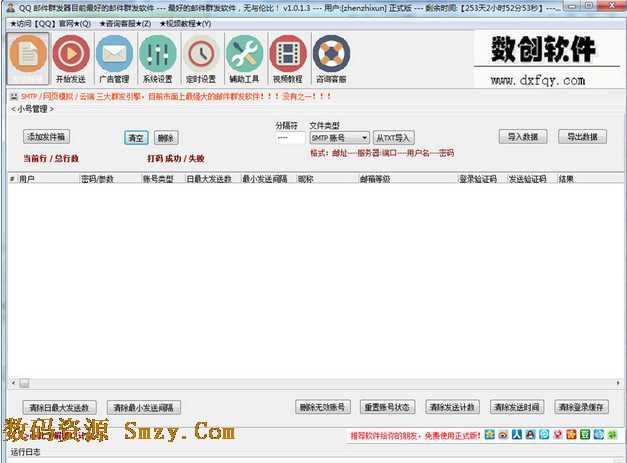Viewport: 627px width, 463px height.
Task: Click the 昵称 column header
Action: click(327, 179)
